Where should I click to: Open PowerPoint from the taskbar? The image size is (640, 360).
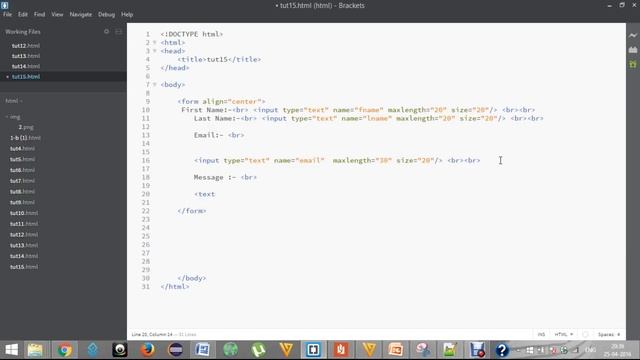point(396,350)
